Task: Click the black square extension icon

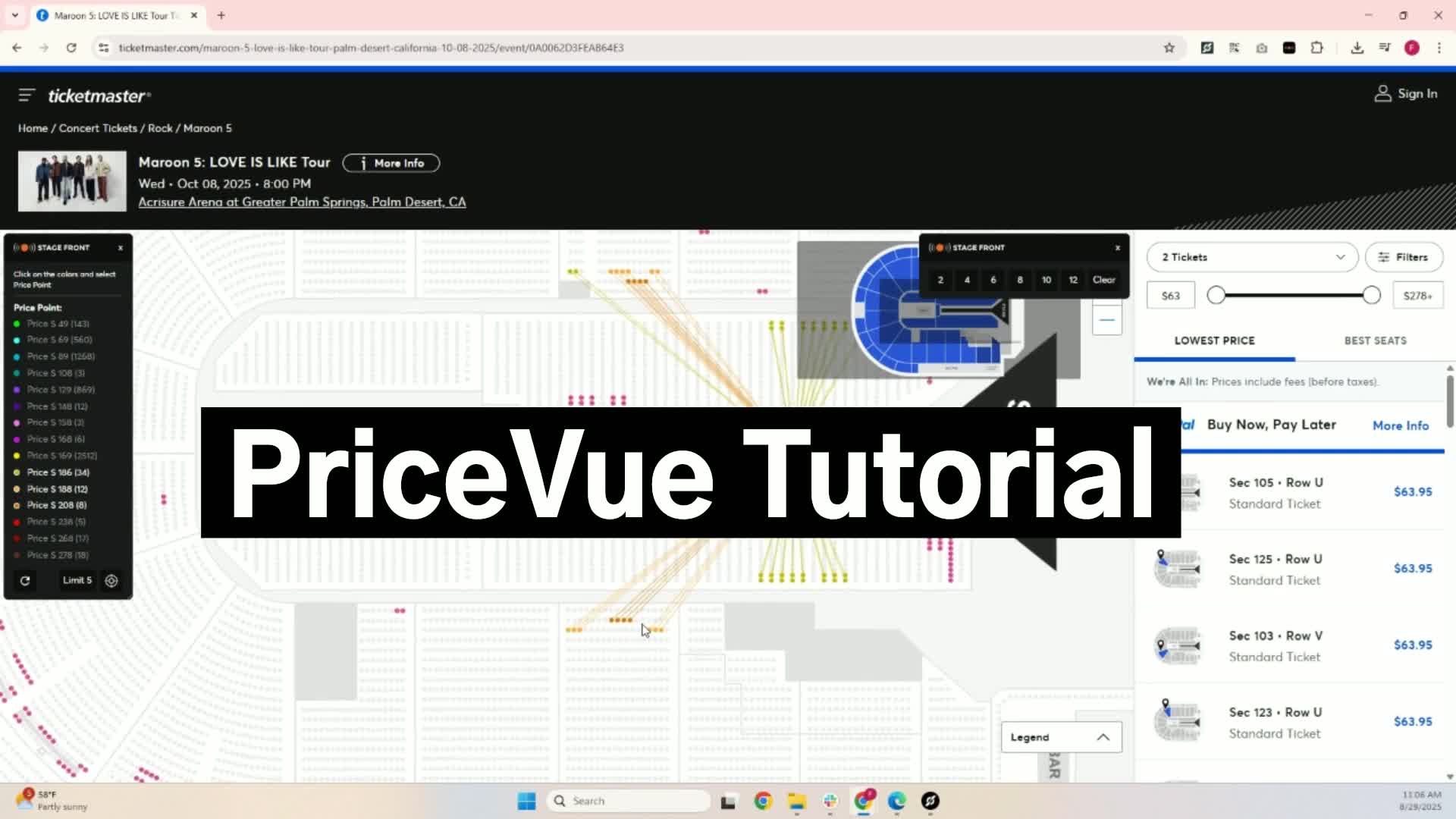Action: pos(1288,48)
